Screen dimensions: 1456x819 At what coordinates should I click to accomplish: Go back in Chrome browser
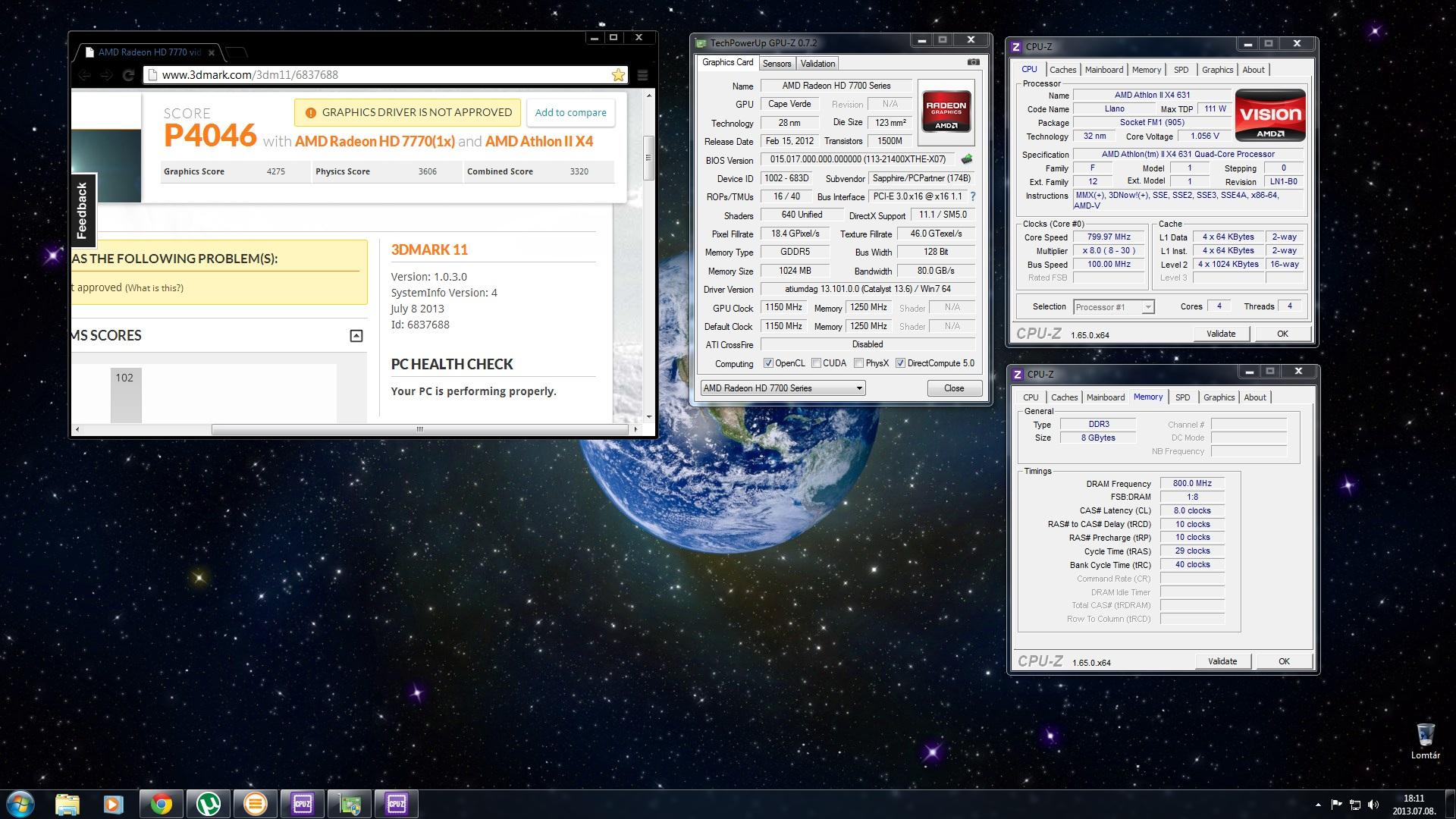tap(85, 74)
